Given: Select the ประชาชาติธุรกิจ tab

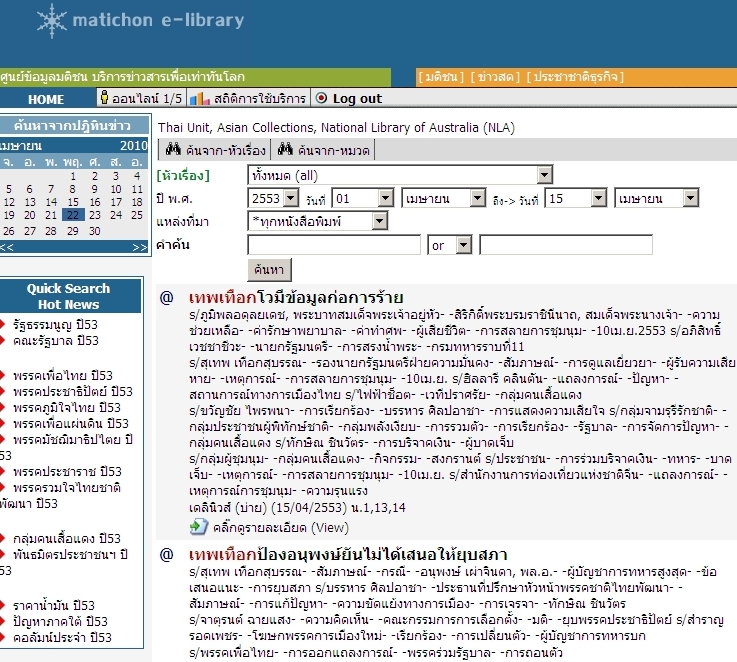Looking at the screenshot, I should pos(577,77).
